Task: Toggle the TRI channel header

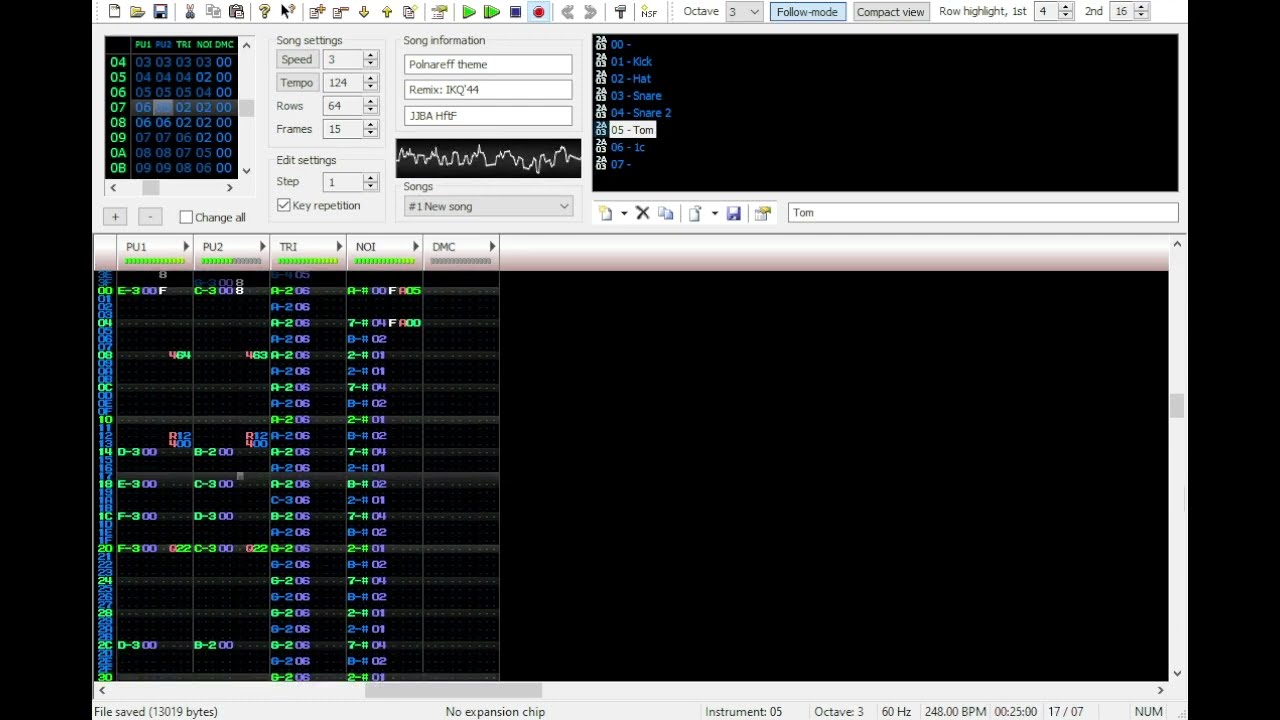Action: [288, 247]
